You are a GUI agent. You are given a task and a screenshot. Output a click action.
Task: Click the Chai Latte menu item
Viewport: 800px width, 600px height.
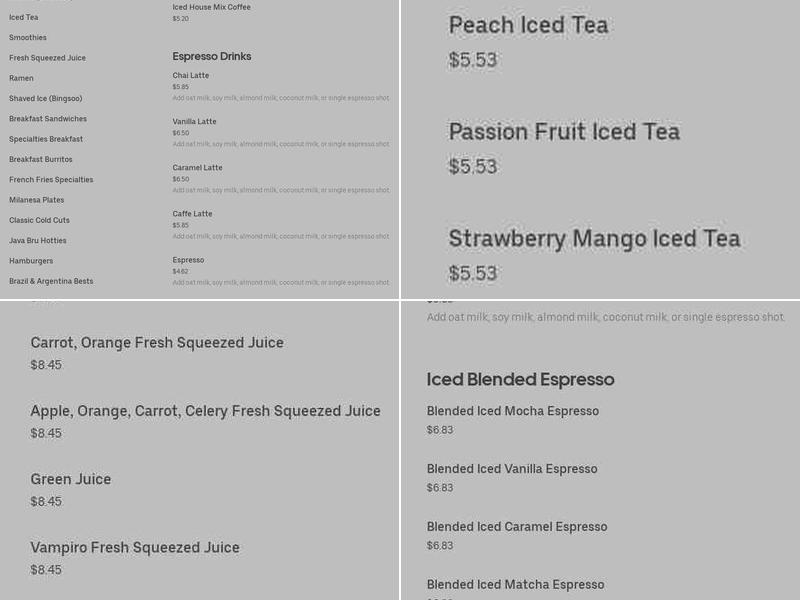point(191,75)
